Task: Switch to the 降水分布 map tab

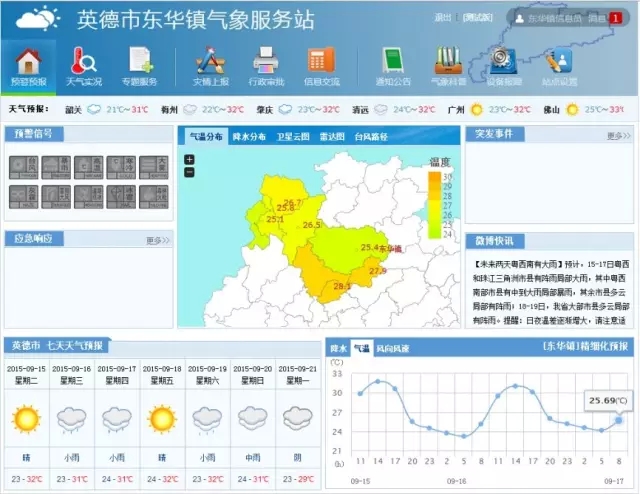Action: click(x=249, y=136)
